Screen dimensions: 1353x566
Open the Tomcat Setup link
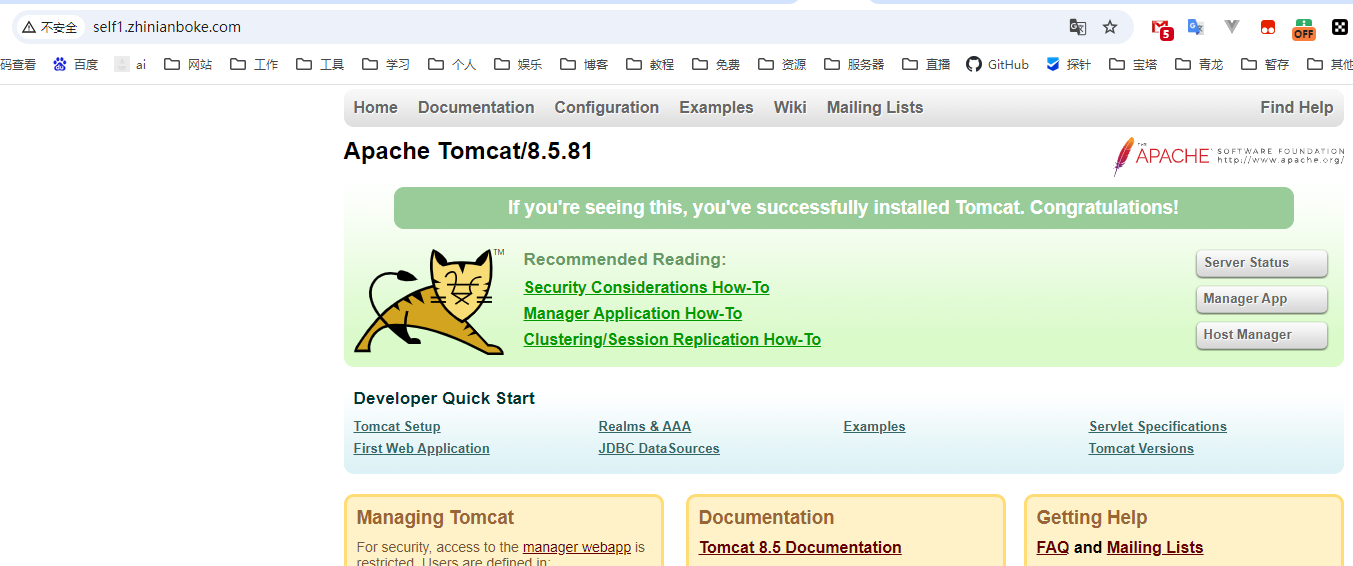click(x=397, y=426)
